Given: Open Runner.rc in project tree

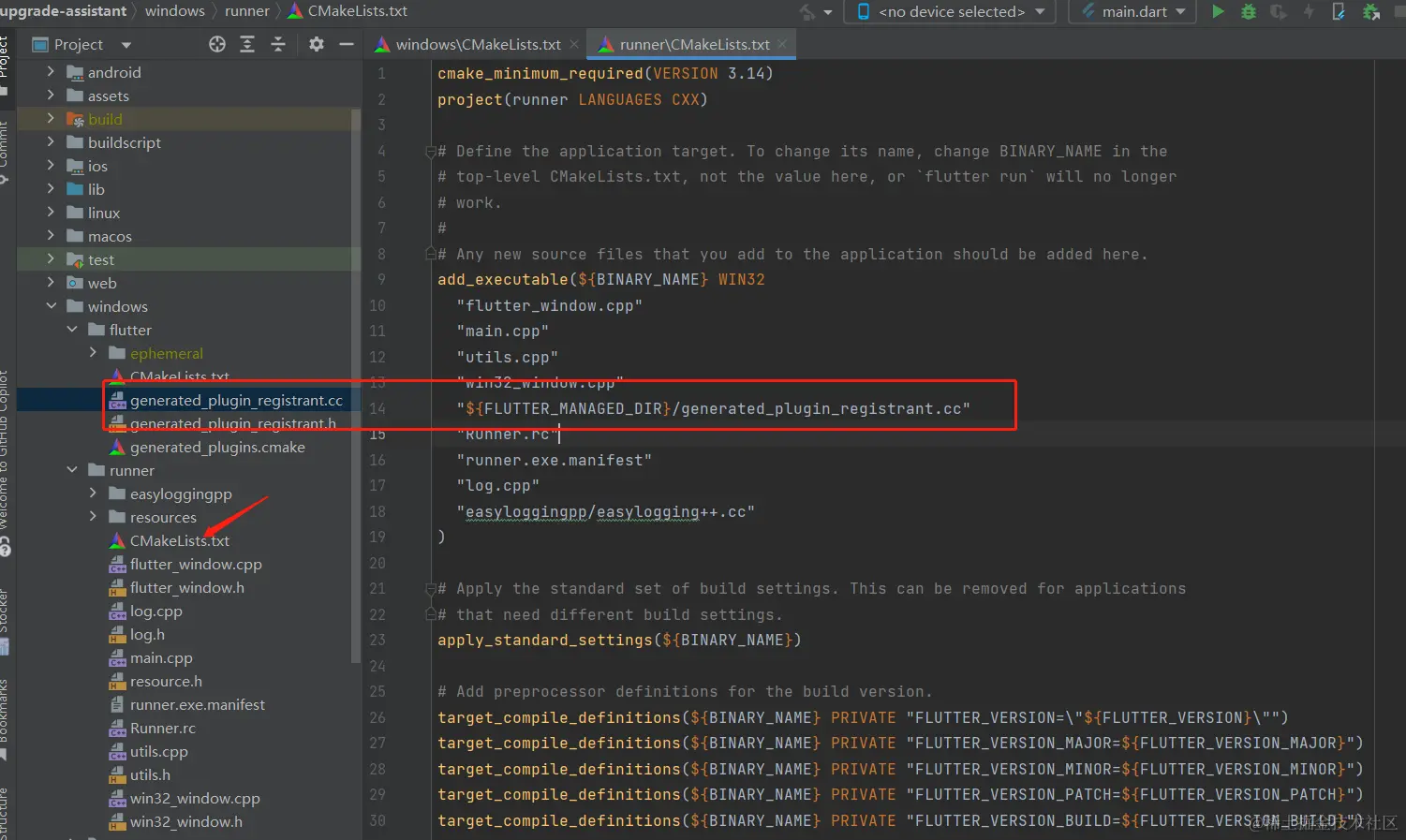Looking at the screenshot, I should point(163,728).
